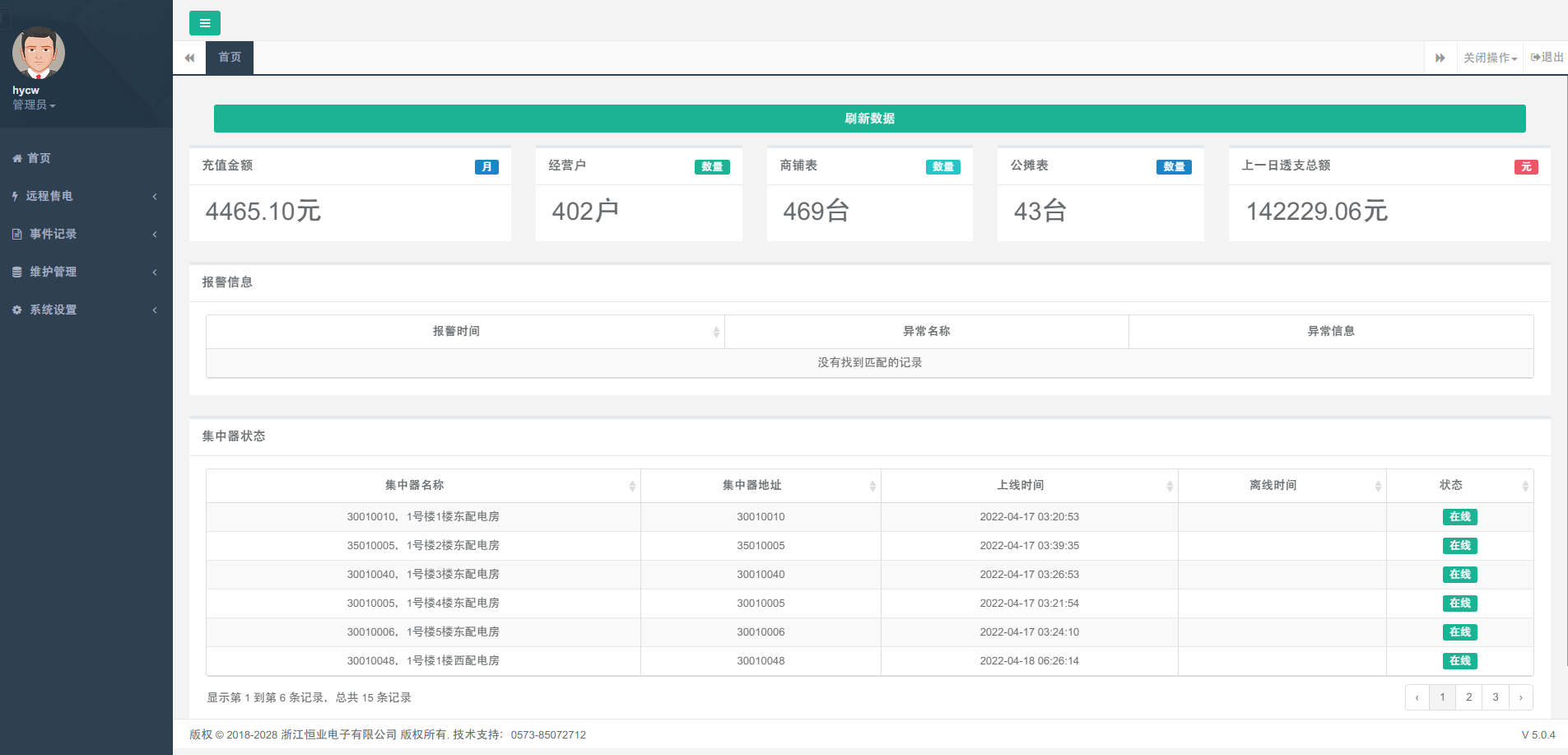
Task: Click the right double-arrow tab scroller
Action: (1440, 58)
